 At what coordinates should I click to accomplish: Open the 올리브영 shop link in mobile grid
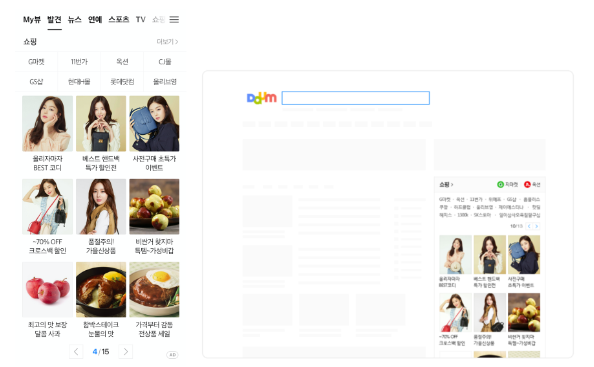pos(165,81)
